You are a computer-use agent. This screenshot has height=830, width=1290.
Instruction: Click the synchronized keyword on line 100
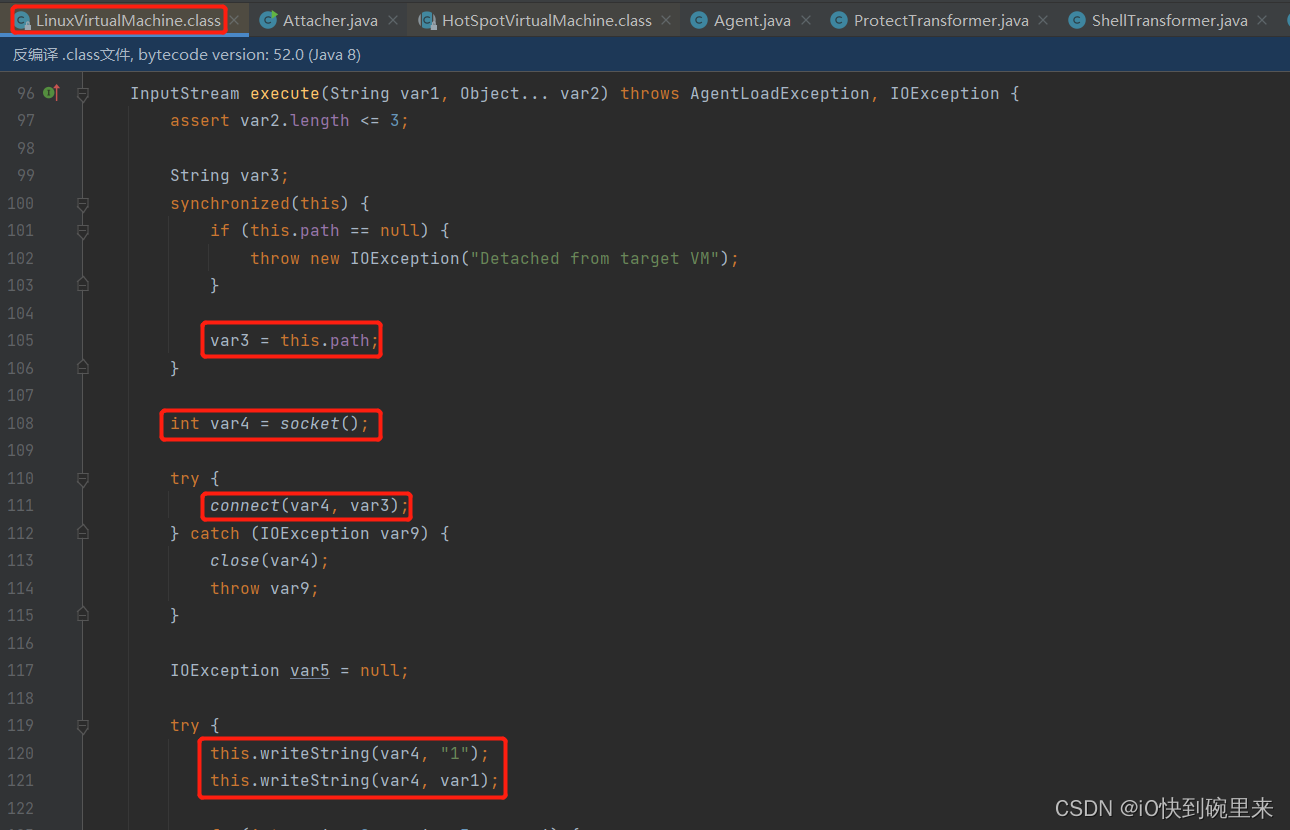[230, 203]
